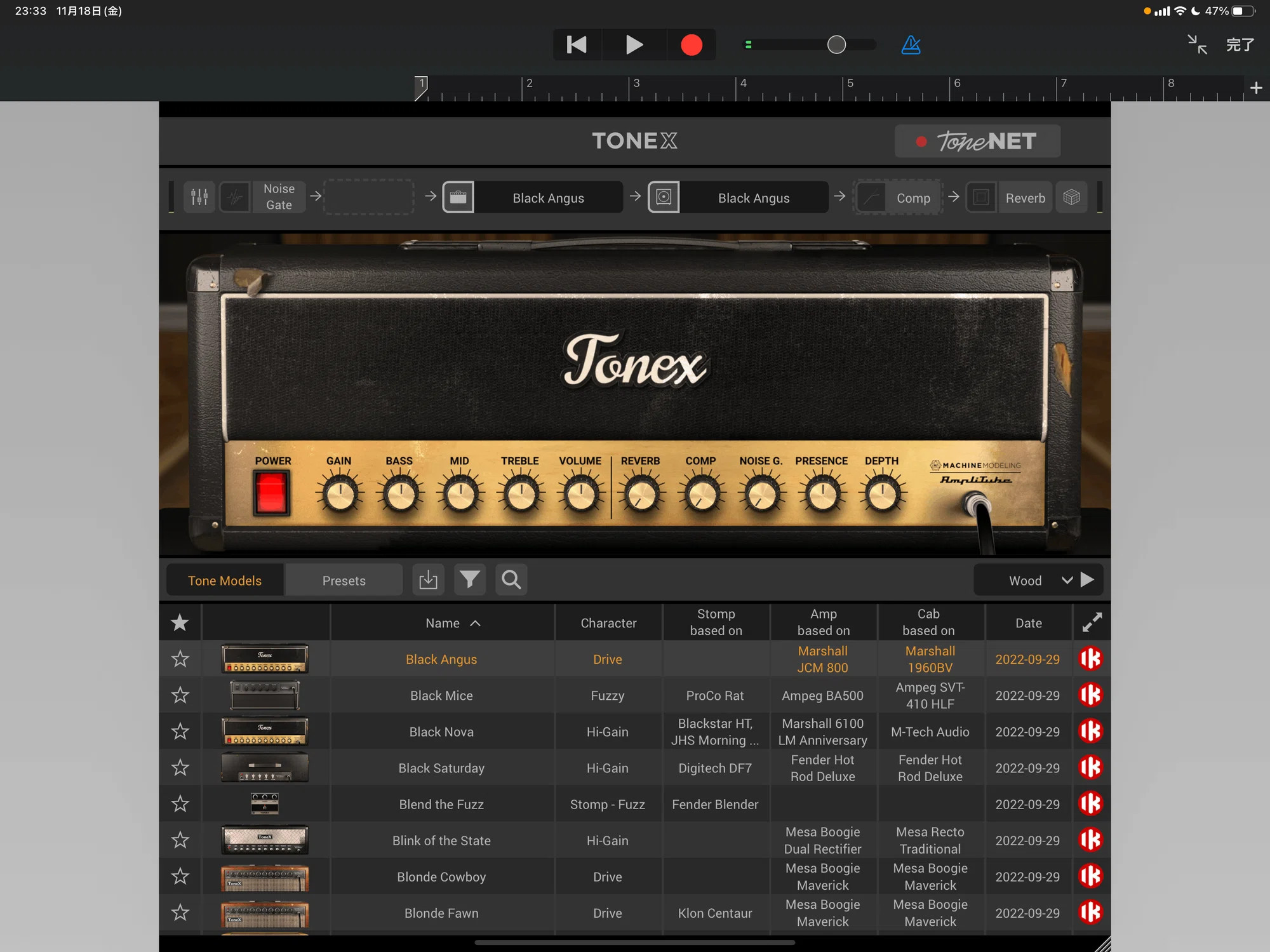Sort list by Name column
This screenshot has width=1270, height=952.
443,622
